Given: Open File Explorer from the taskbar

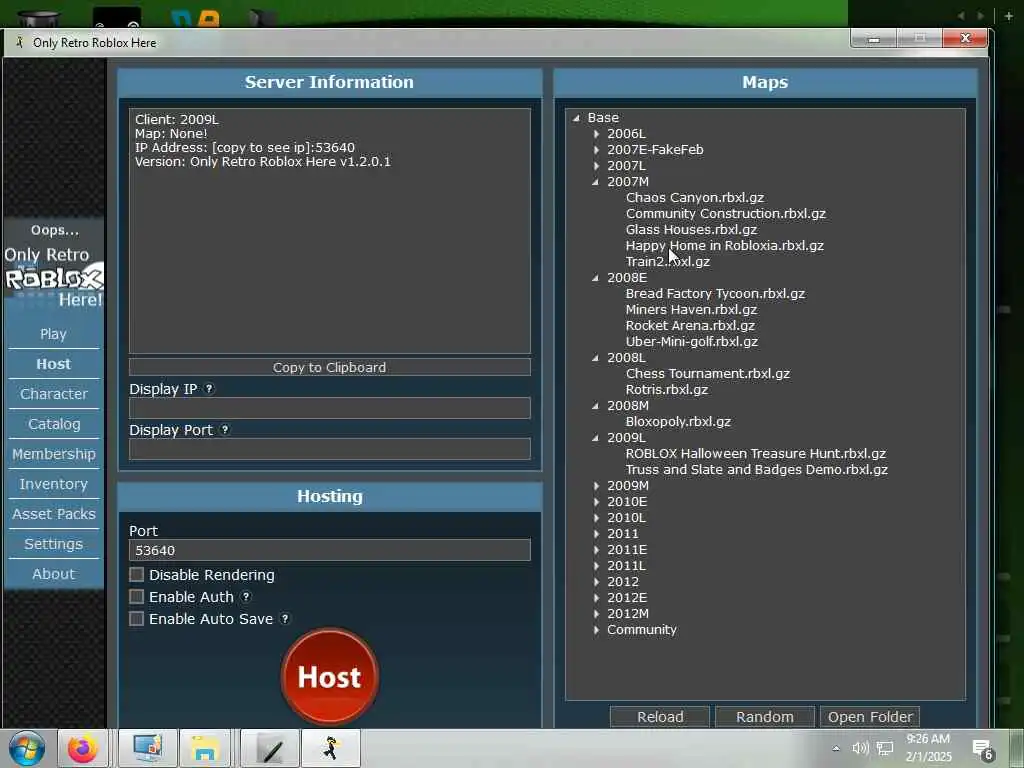Looking at the screenshot, I should click(204, 748).
